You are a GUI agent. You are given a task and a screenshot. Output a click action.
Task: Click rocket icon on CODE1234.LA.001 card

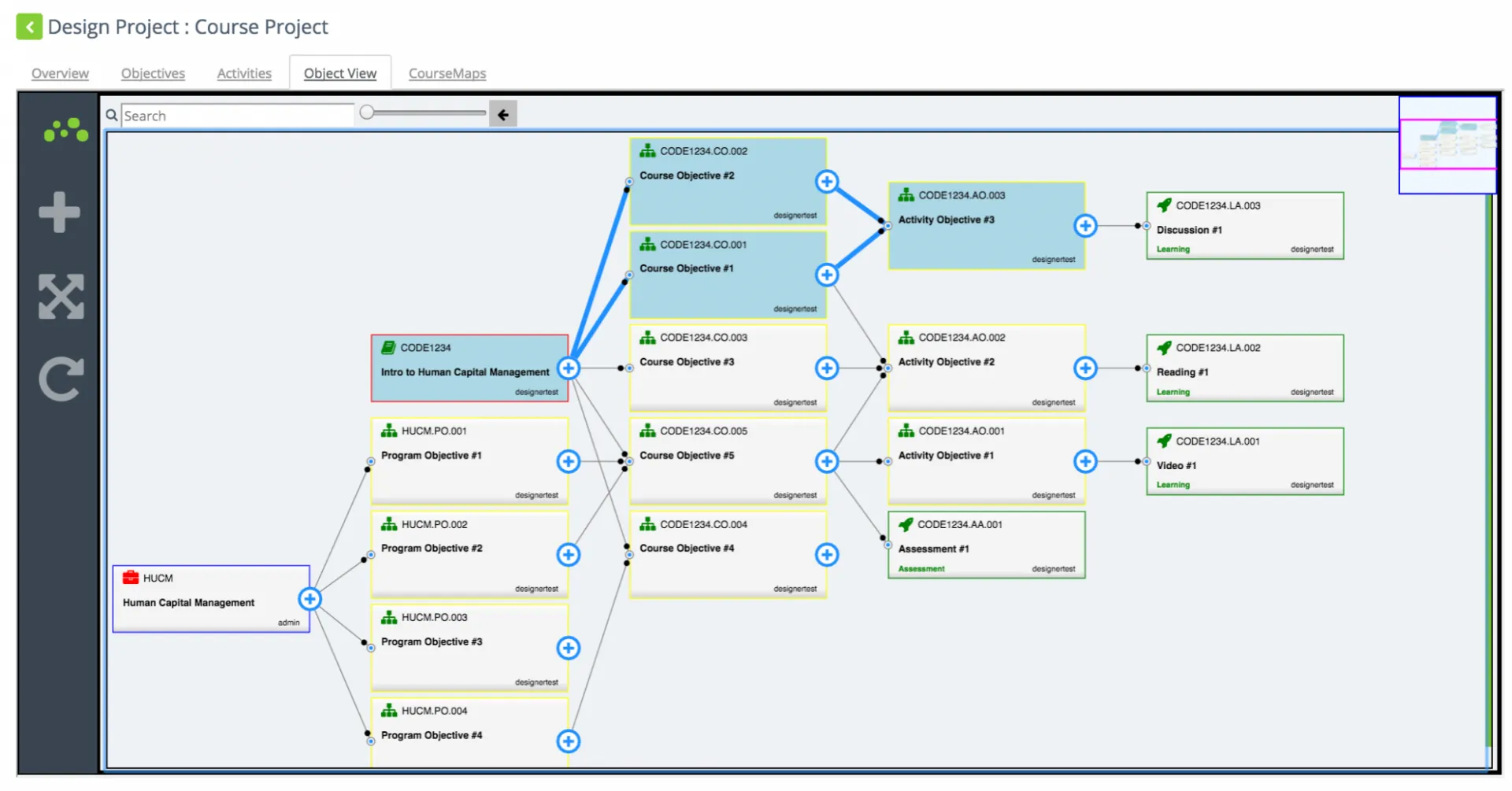click(x=1164, y=441)
